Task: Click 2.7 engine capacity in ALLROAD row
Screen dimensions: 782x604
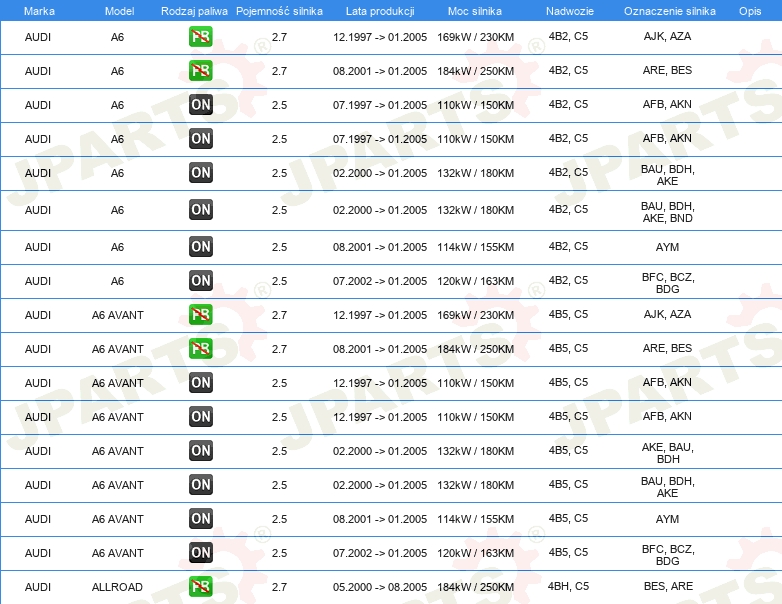Action: coord(279,587)
